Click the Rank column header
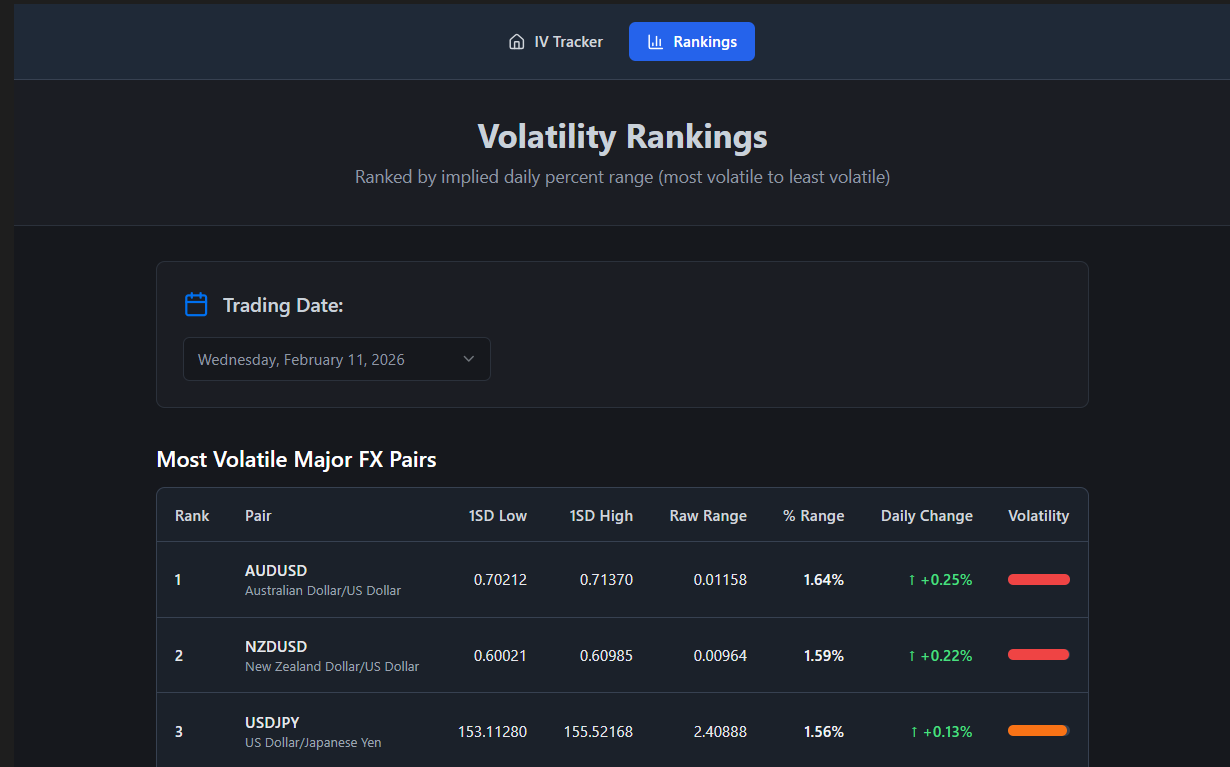Viewport: 1230px width, 767px height. pos(192,515)
